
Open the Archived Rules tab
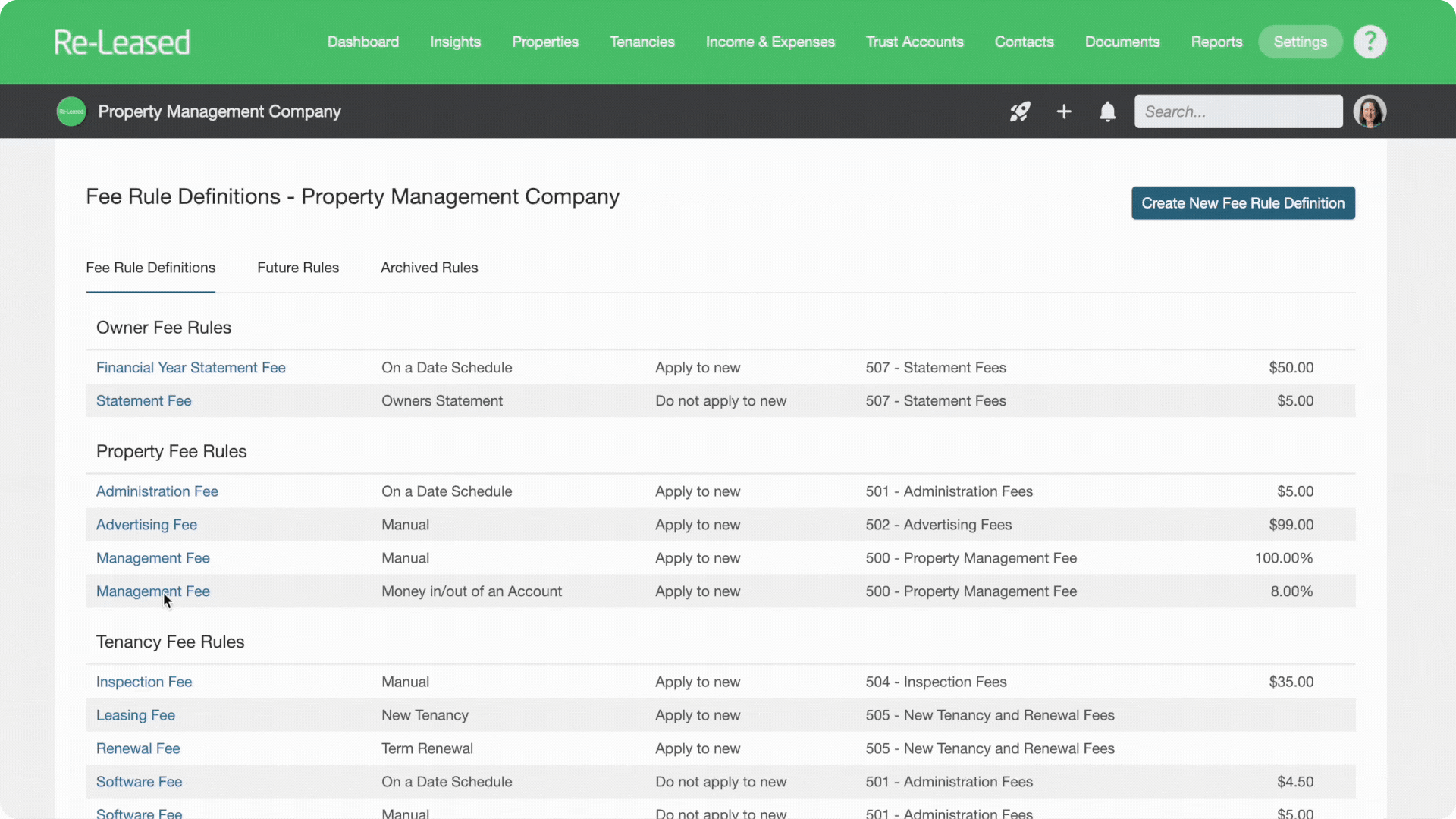(429, 268)
